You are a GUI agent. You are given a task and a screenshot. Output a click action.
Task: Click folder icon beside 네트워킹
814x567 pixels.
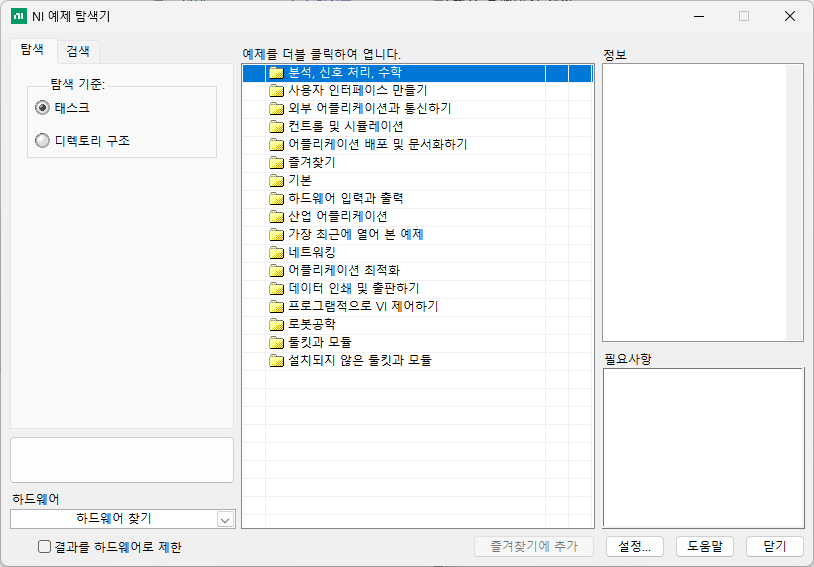(x=276, y=252)
